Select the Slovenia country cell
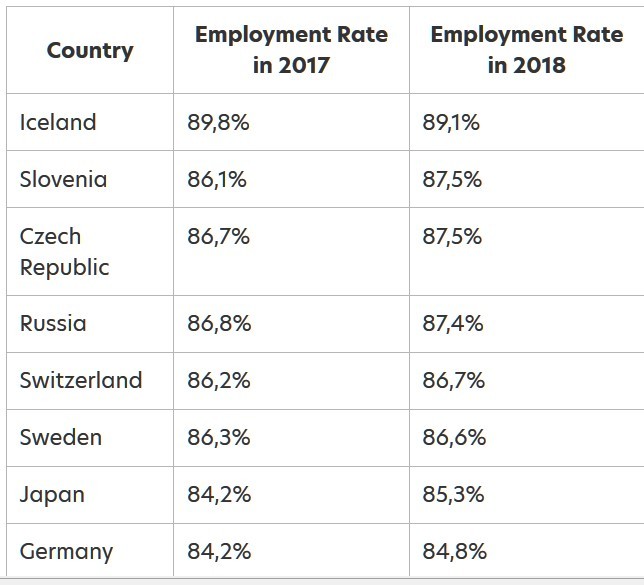Screen dimensions: 644x585 (x=63, y=180)
